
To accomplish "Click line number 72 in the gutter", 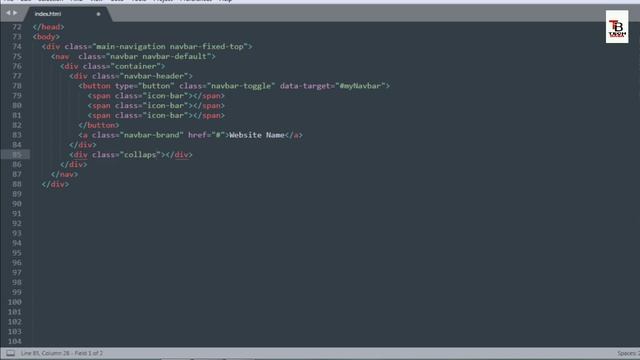I will tap(16, 27).
